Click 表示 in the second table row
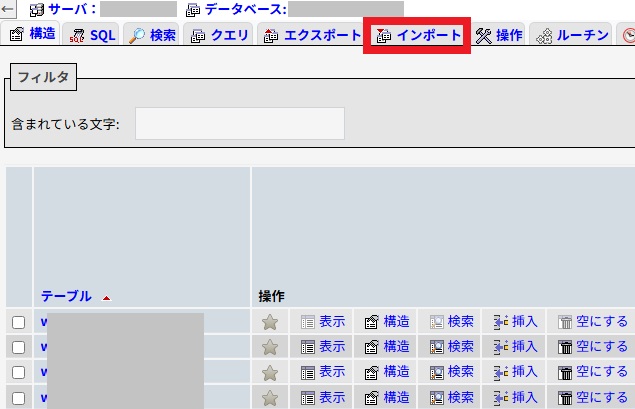 coord(323,347)
